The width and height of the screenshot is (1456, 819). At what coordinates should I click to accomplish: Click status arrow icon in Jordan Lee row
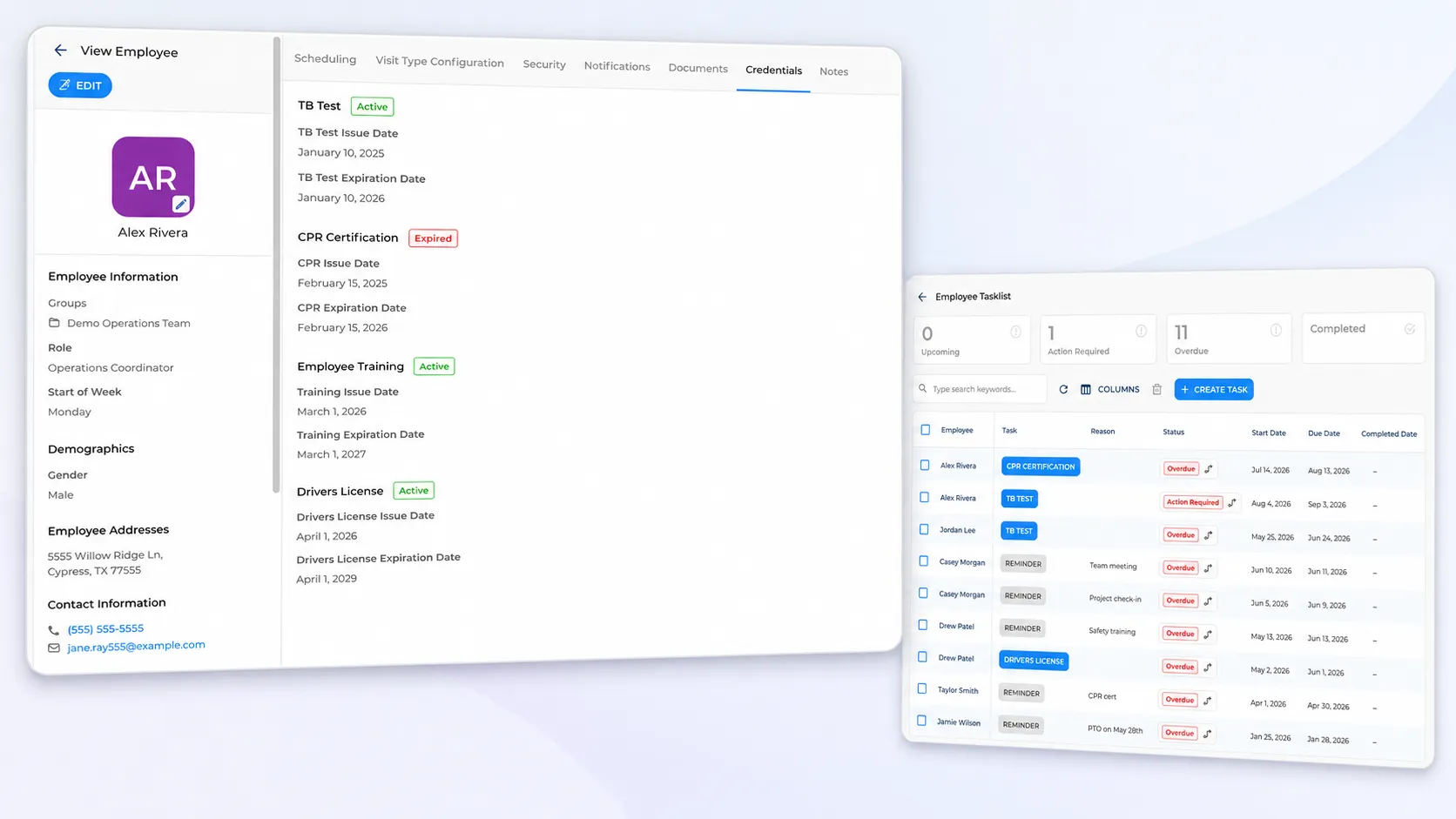(1209, 535)
